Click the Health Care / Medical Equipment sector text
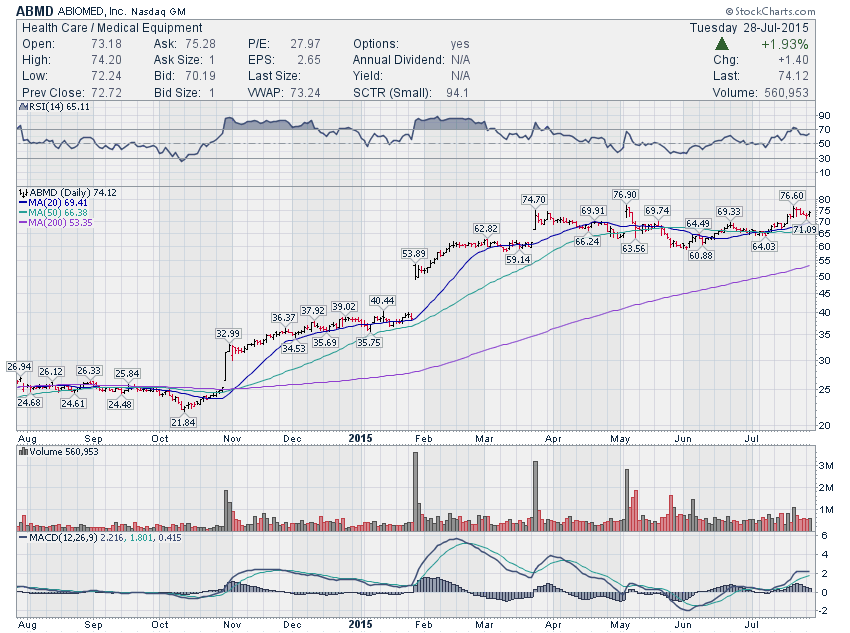 click(112, 28)
